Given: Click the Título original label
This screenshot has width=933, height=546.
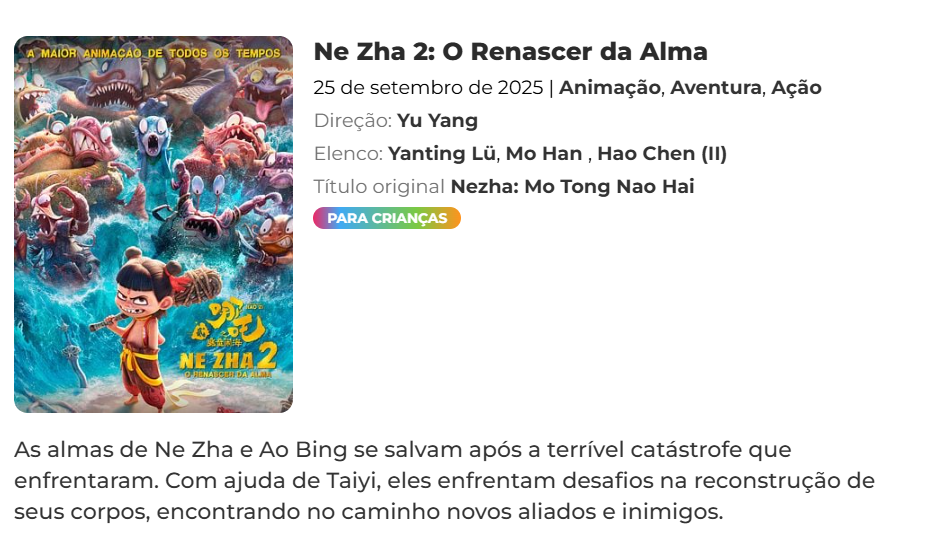Looking at the screenshot, I should [379, 187].
